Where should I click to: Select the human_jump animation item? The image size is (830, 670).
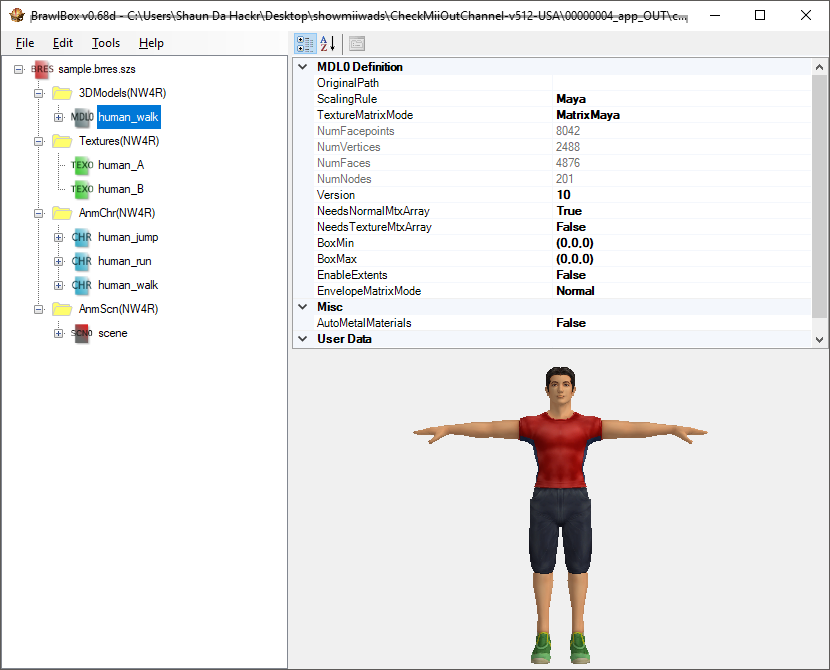[x=128, y=237]
